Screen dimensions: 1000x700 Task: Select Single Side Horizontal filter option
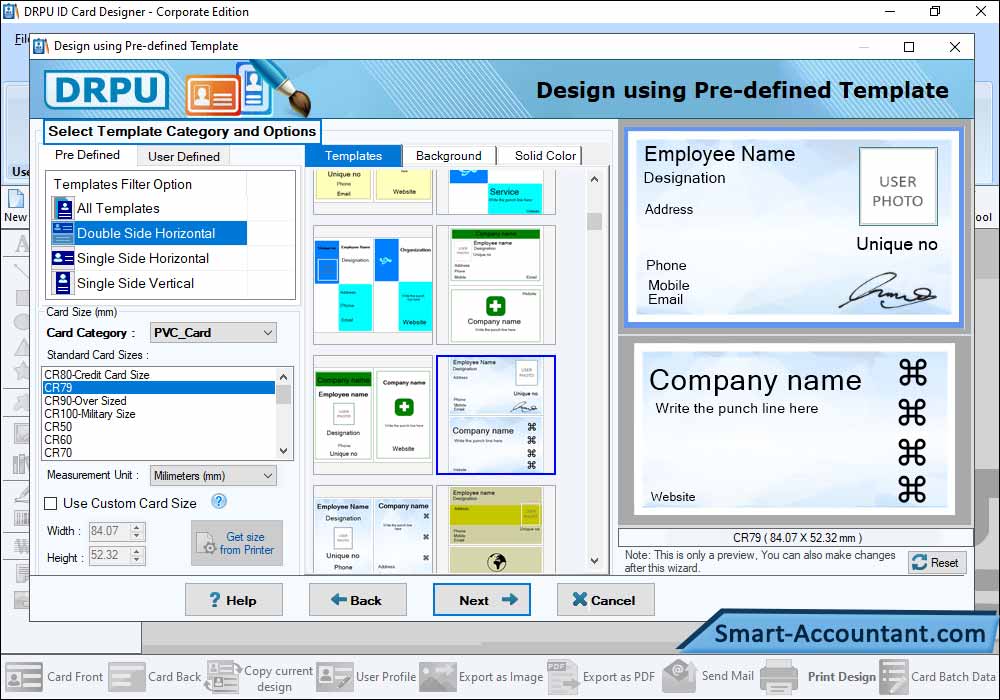coord(143,258)
